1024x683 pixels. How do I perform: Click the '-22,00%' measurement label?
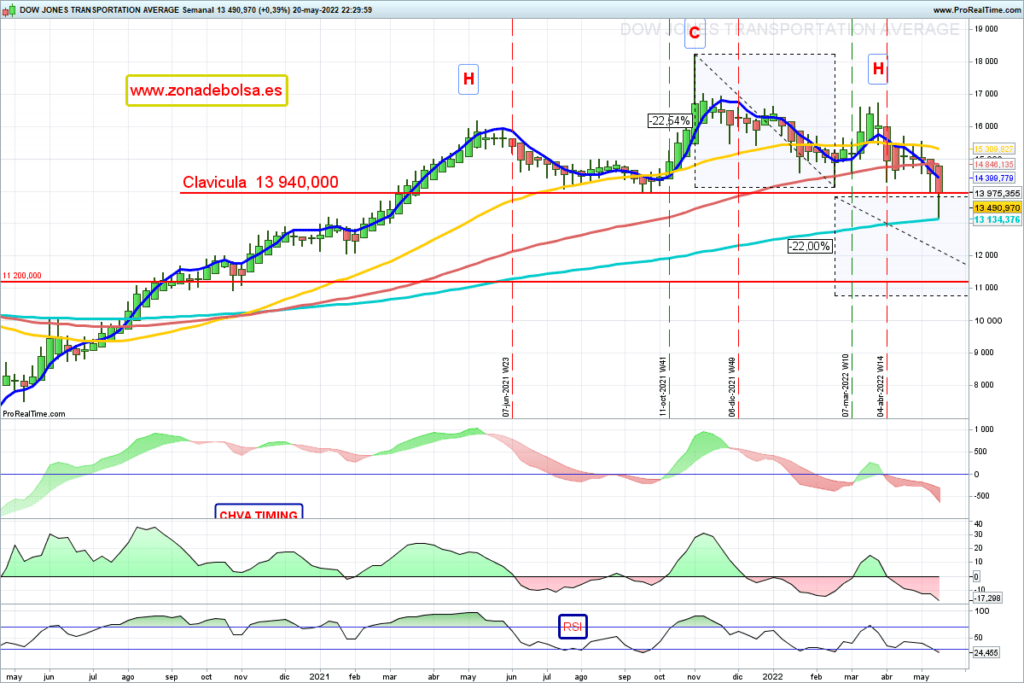(x=809, y=246)
